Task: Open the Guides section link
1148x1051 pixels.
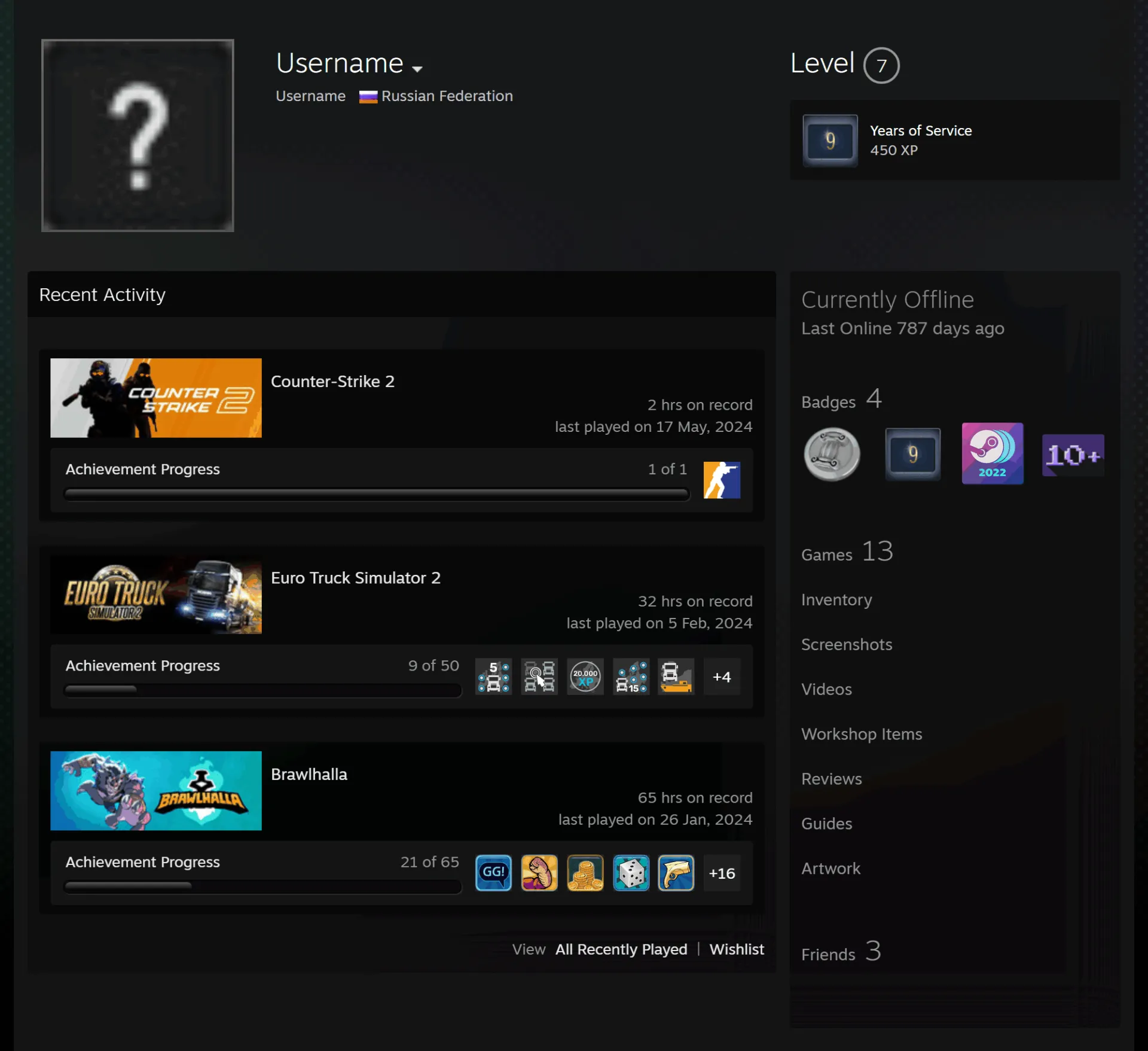Action: [827, 824]
